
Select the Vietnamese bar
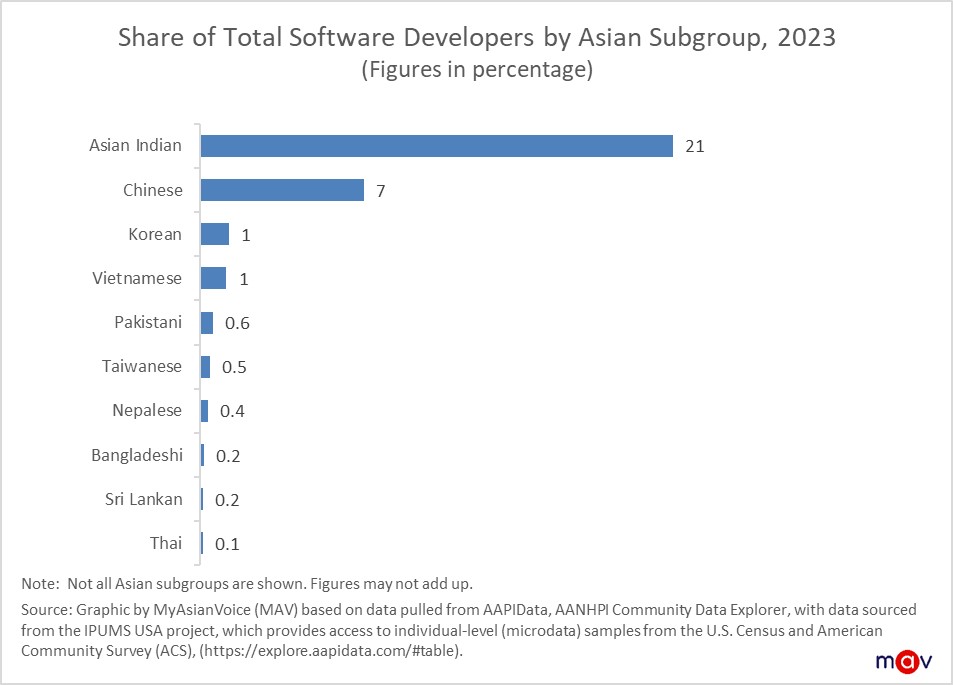click(x=211, y=278)
